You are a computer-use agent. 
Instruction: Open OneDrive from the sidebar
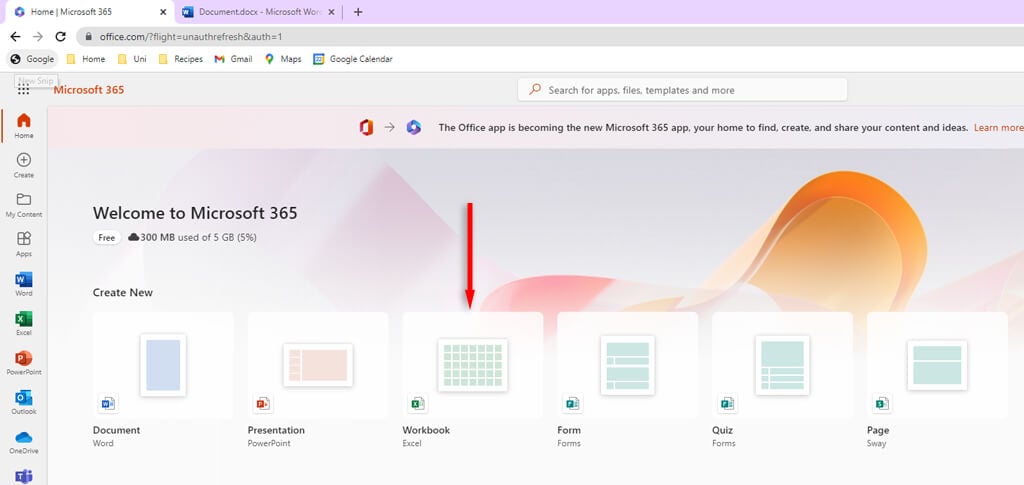tap(24, 441)
